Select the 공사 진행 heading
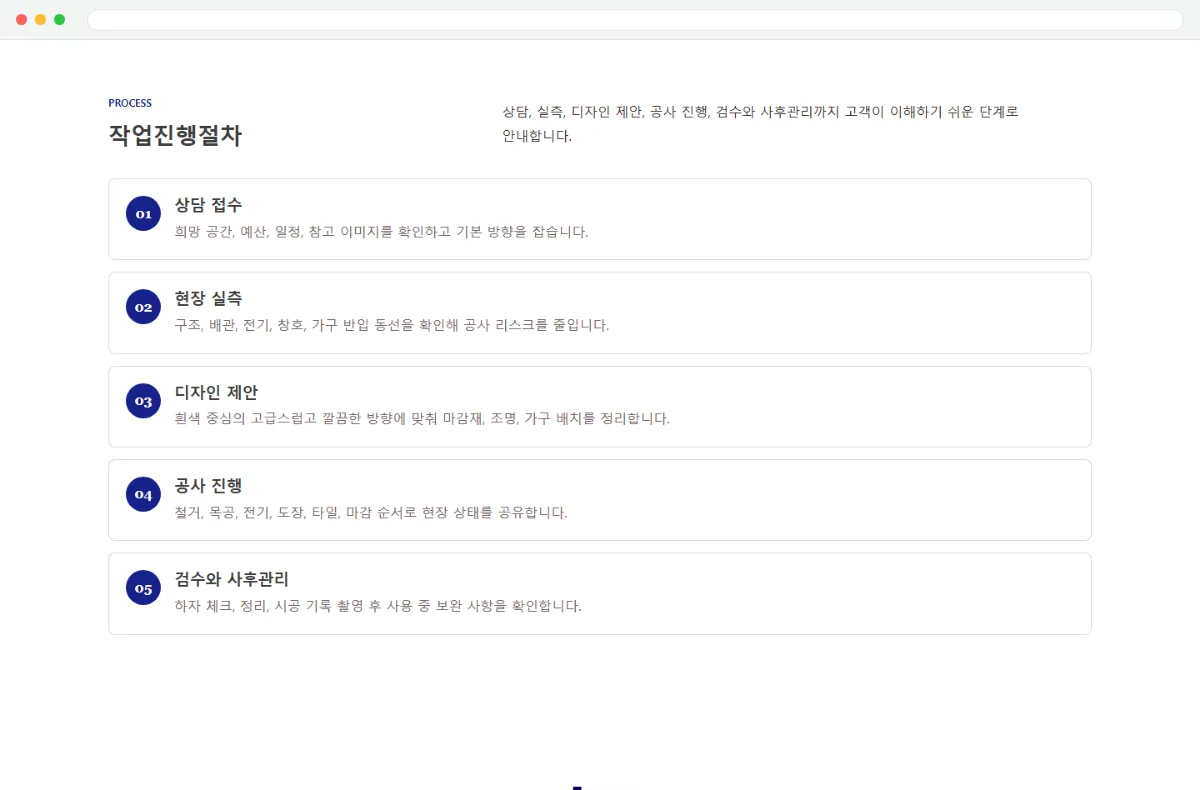The width and height of the screenshot is (1200, 790). (208, 486)
